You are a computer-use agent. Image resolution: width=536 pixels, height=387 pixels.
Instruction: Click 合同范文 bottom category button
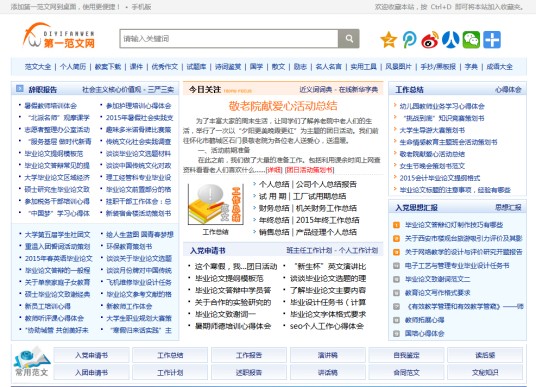tap(406, 372)
